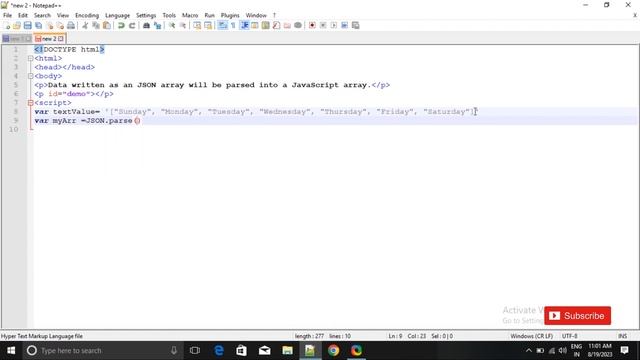
Task: Open the Run menu
Action: 209,15
